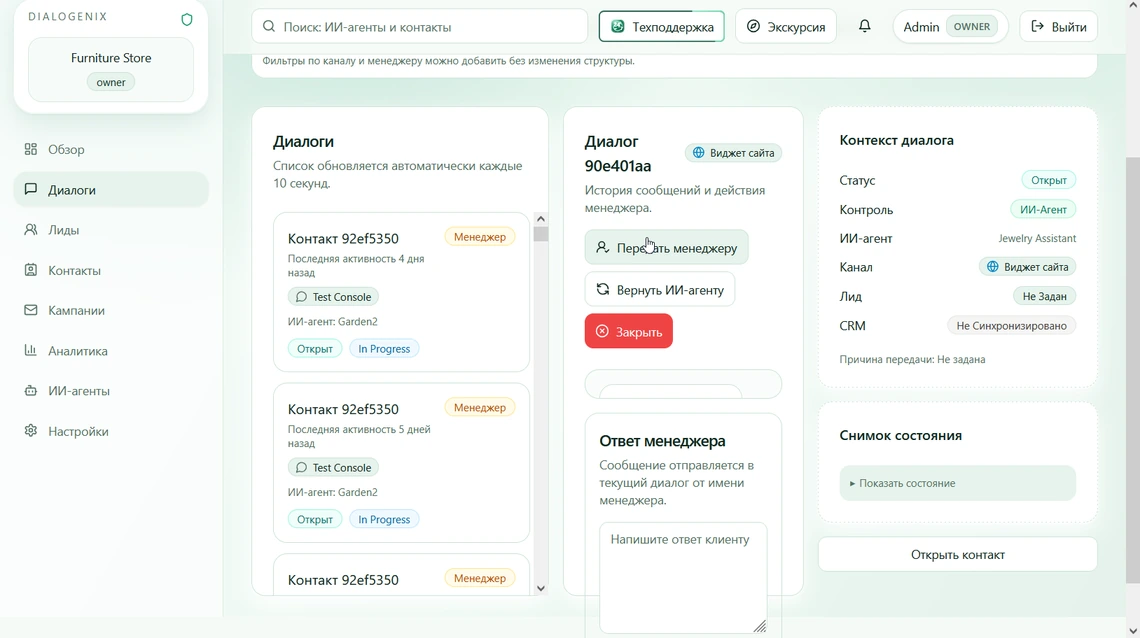Viewport: 1140px width, 638px height.
Task: Click Открыть контакт button
Action: pos(958,554)
